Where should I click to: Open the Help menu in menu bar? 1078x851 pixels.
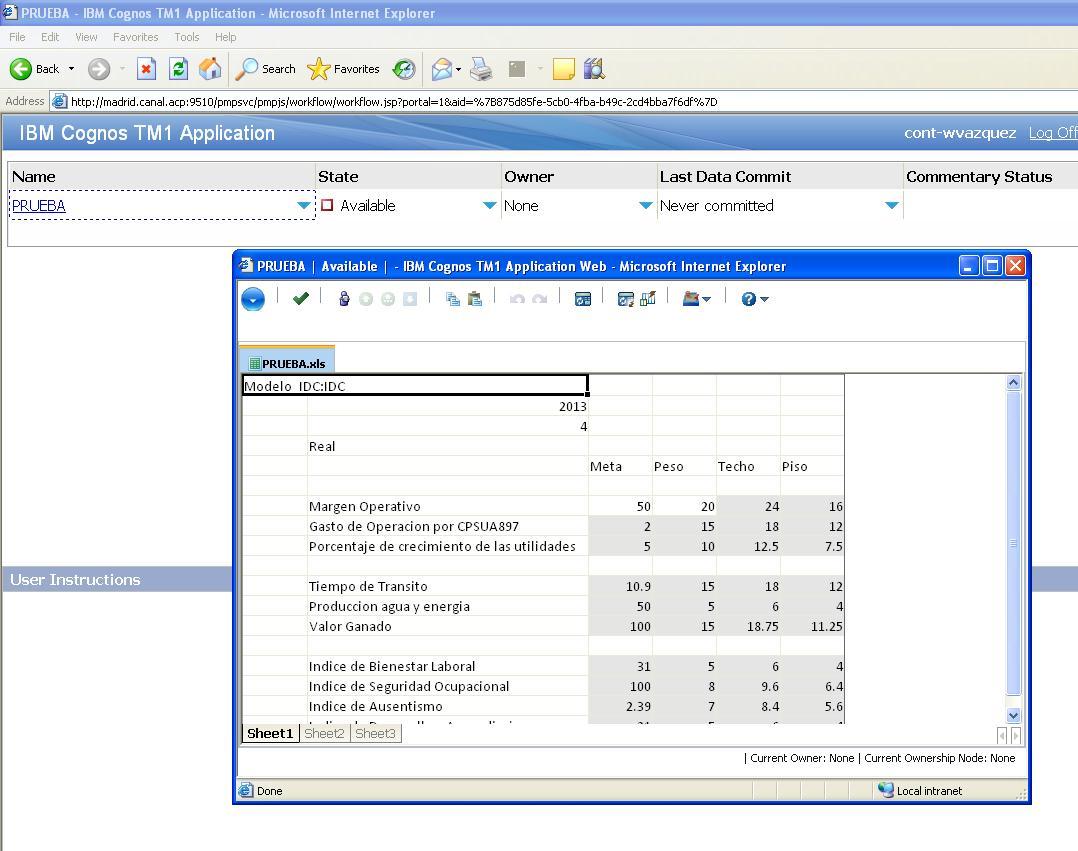[226, 37]
